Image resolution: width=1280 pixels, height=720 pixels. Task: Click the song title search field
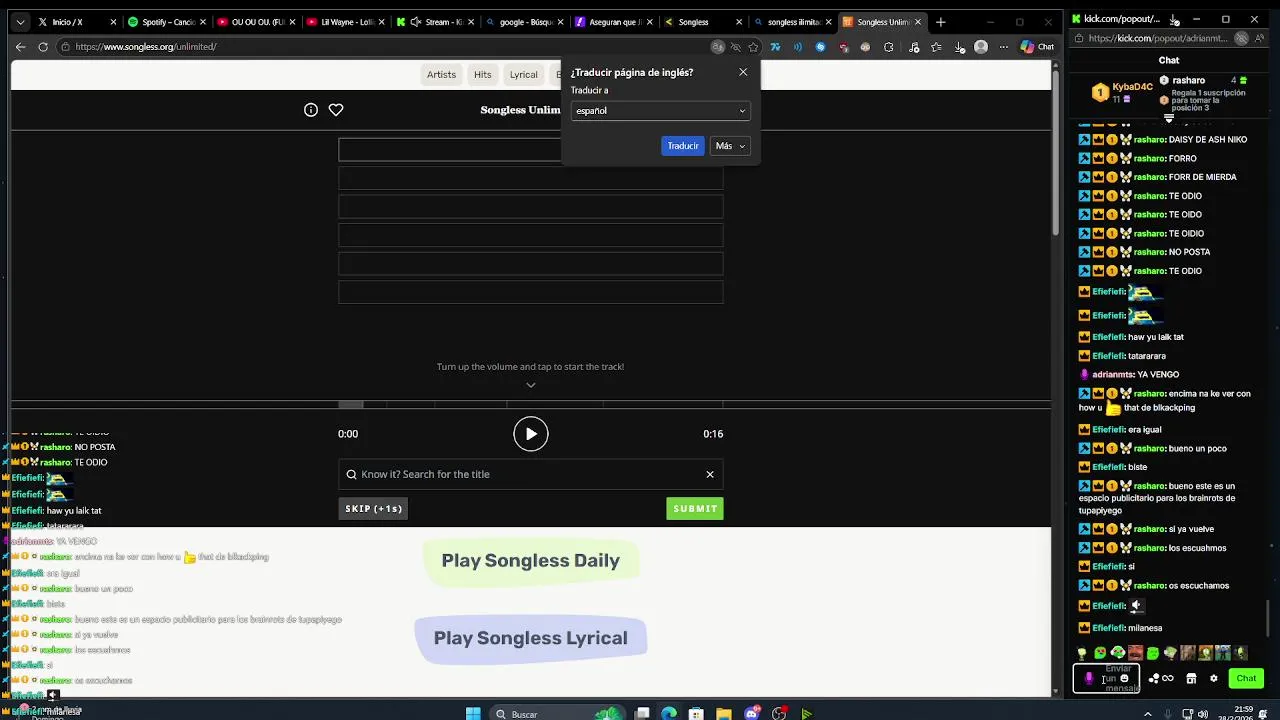(x=531, y=474)
